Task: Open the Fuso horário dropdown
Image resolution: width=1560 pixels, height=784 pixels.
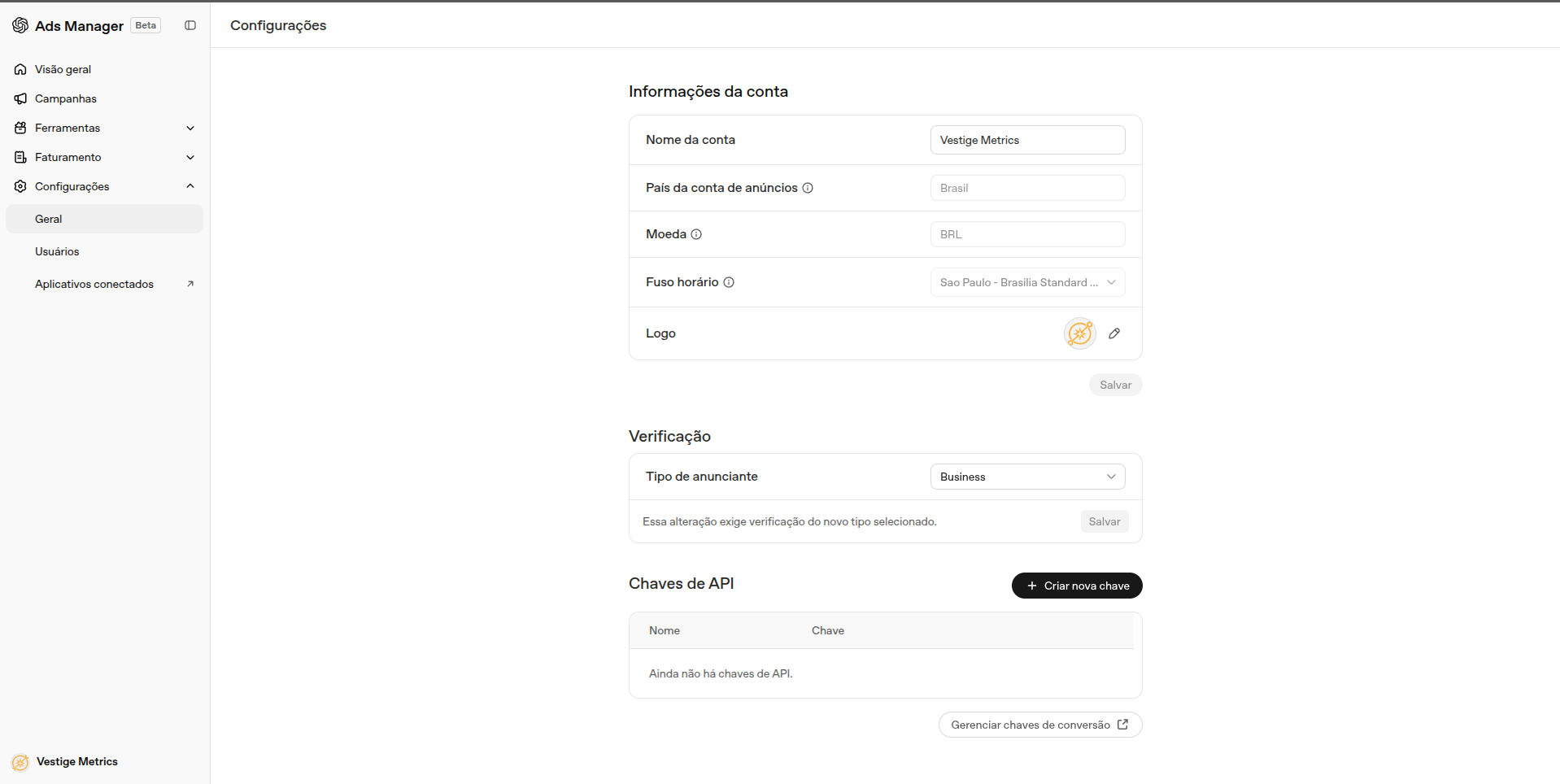Action: pyautogui.click(x=1028, y=282)
